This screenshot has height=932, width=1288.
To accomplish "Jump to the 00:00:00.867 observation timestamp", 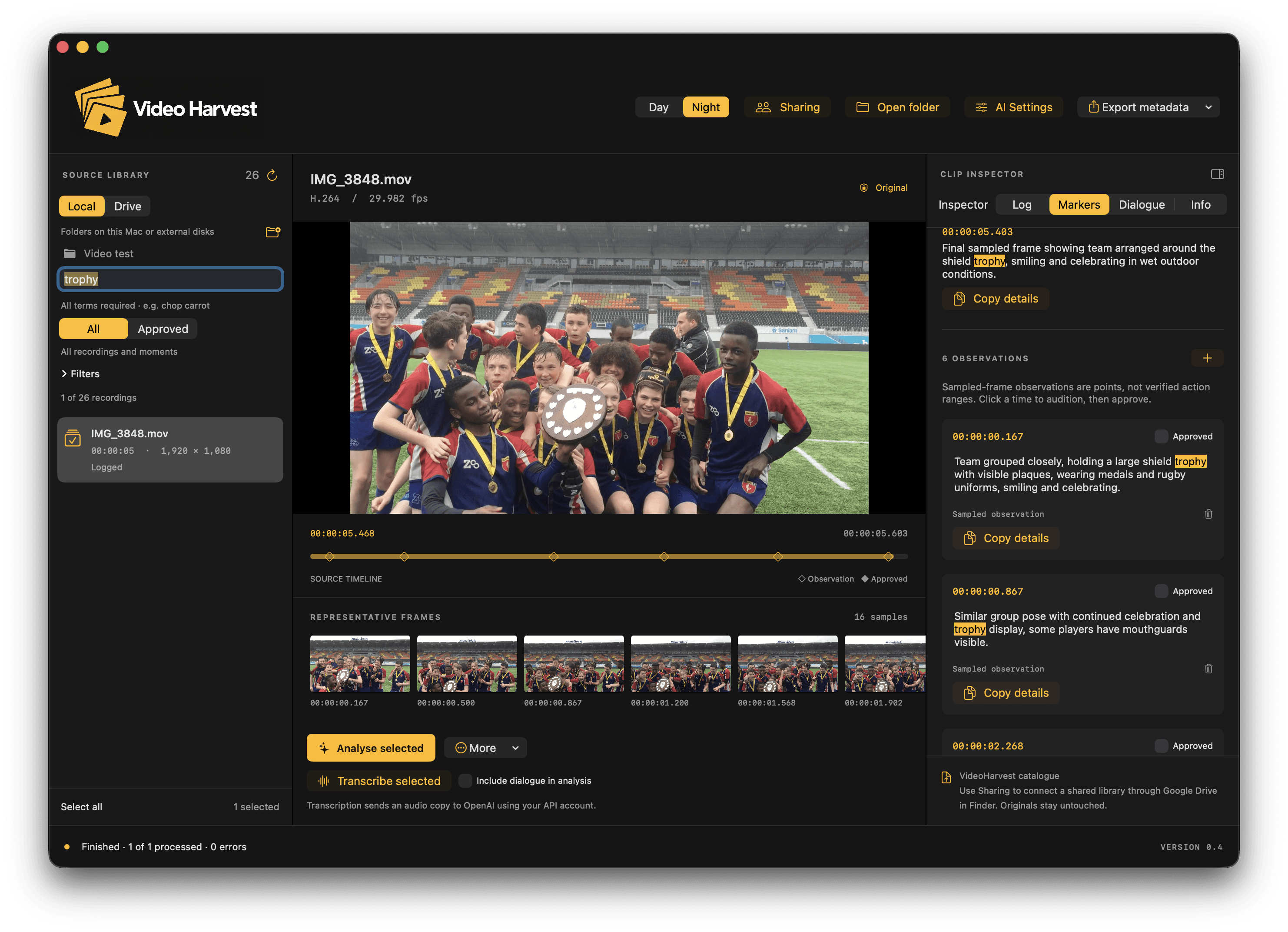I will tap(988, 591).
